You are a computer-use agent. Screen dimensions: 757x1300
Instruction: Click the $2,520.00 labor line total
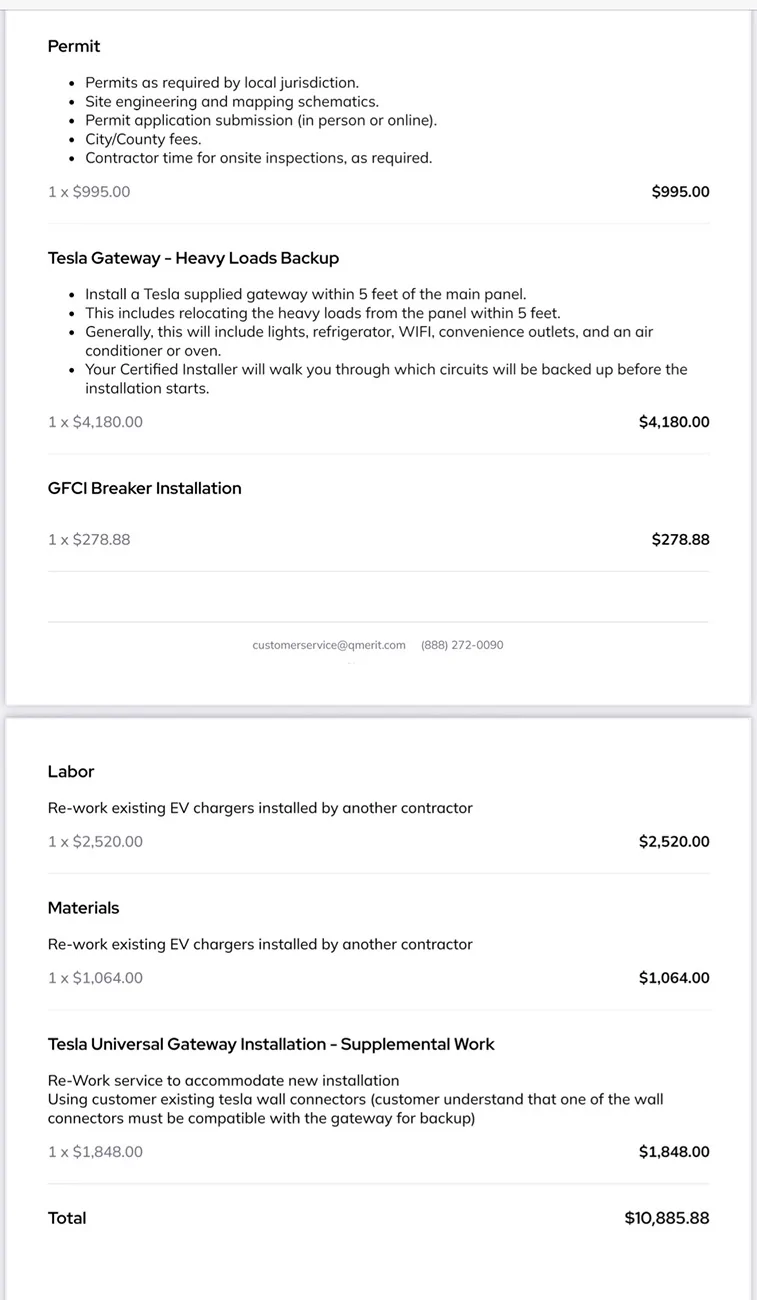(674, 842)
